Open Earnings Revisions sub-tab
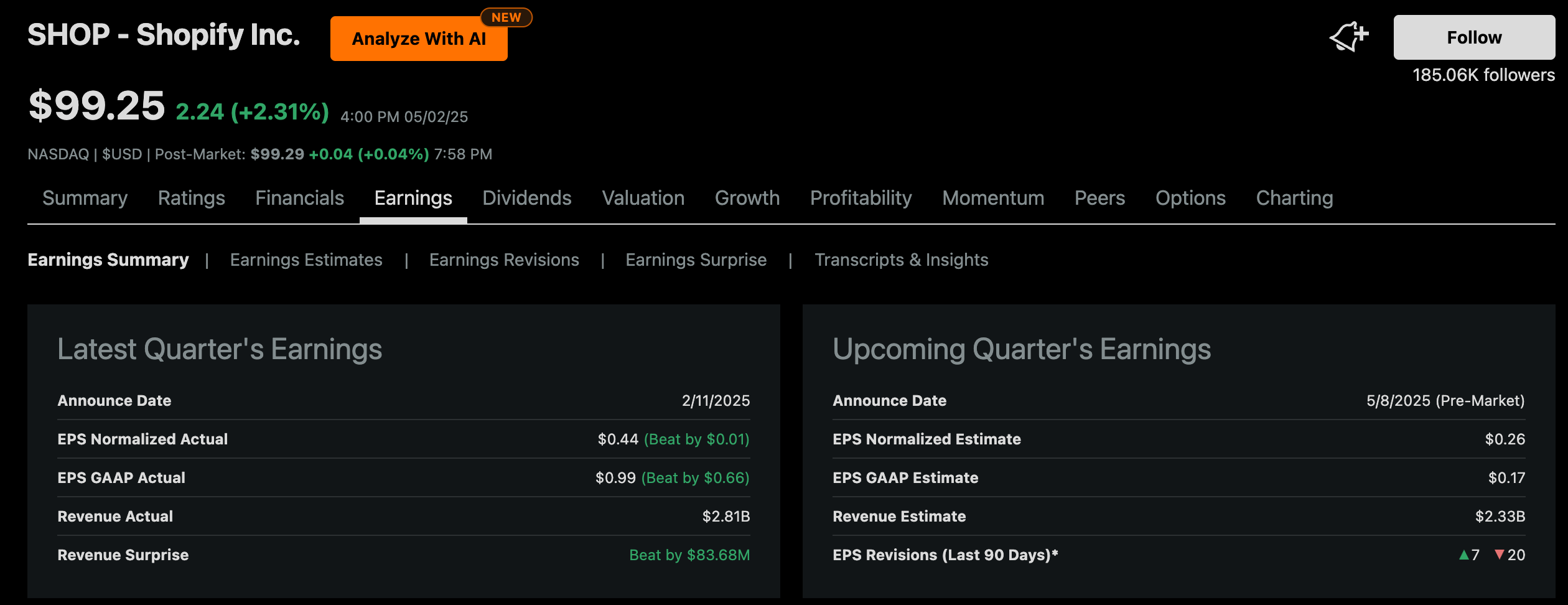The height and width of the screenshot is (605, 1568). pyautogui.click(x=504, y=260)
